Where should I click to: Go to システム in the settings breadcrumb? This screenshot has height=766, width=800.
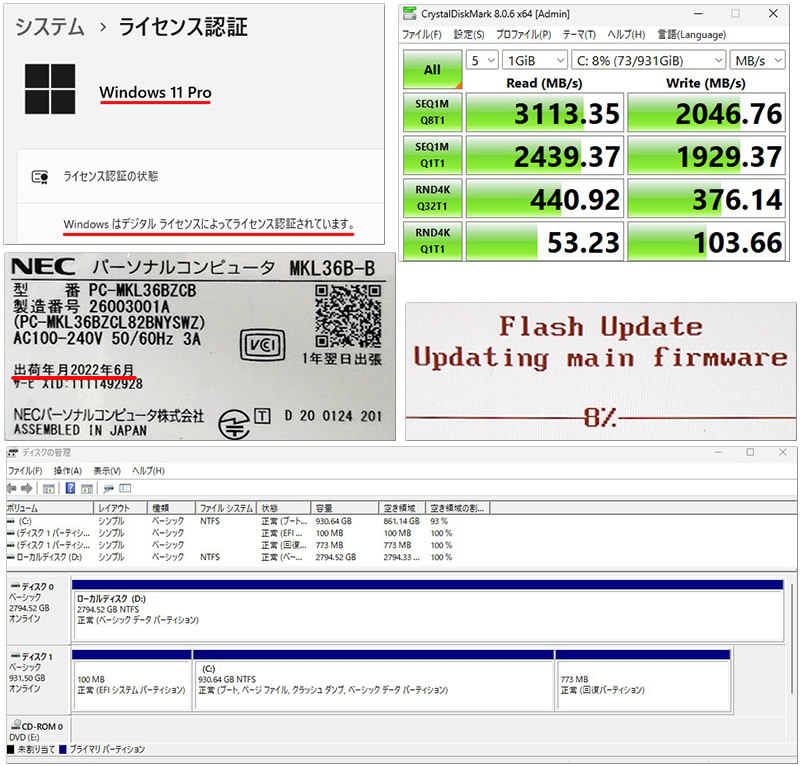(49, 27)
